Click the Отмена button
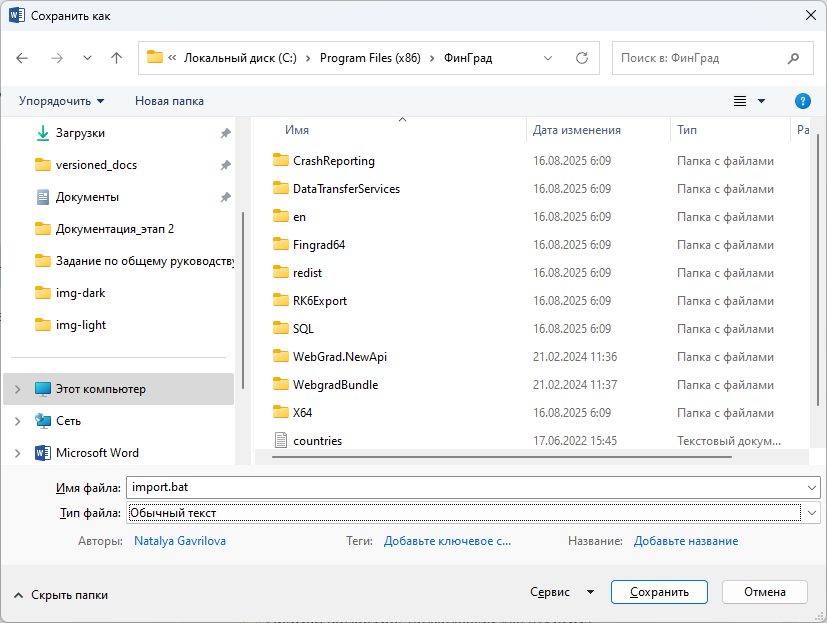The height and width of the screenshot is (623, 827). [764, 592]
